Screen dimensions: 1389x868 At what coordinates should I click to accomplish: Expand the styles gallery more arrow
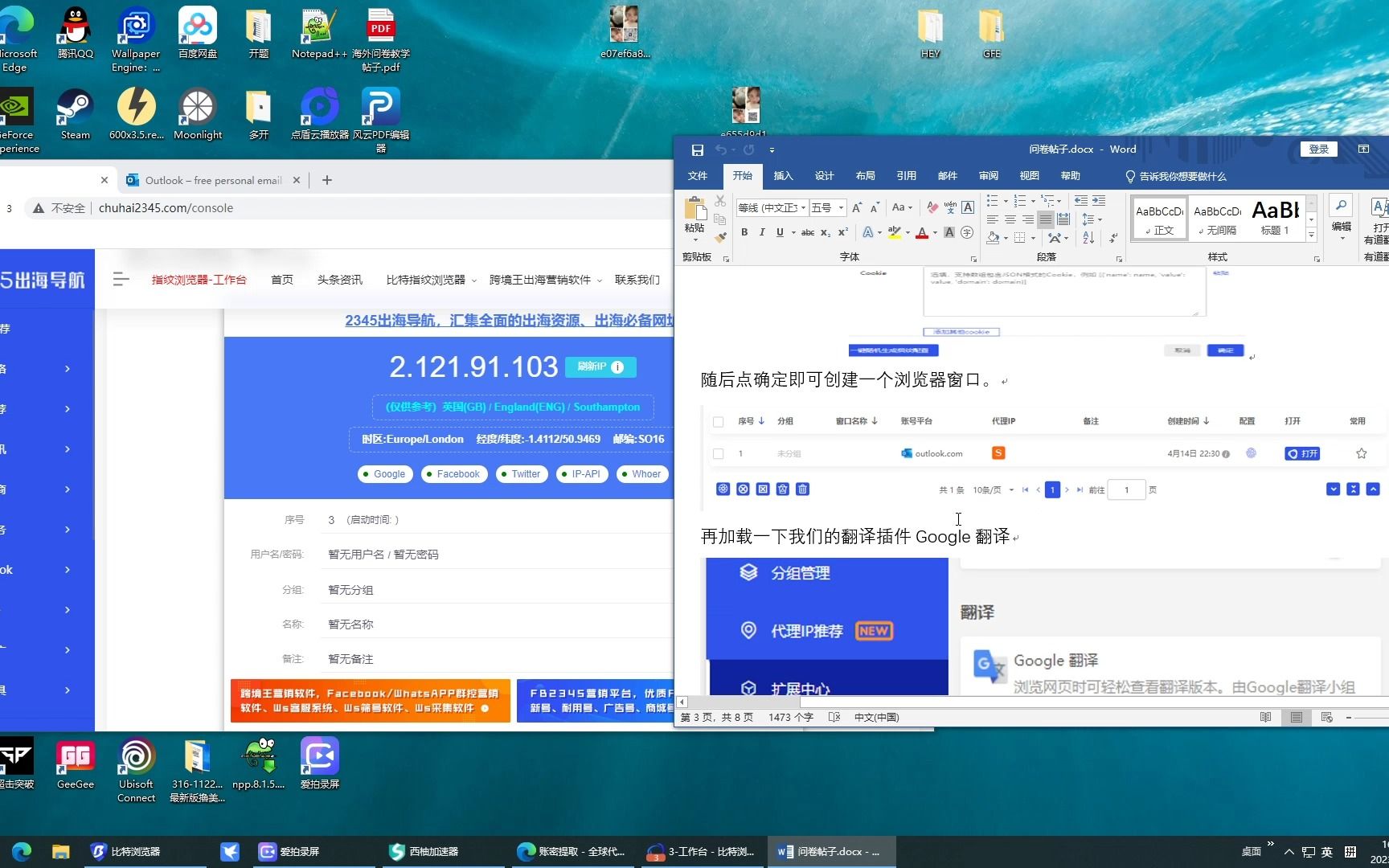1311,235
